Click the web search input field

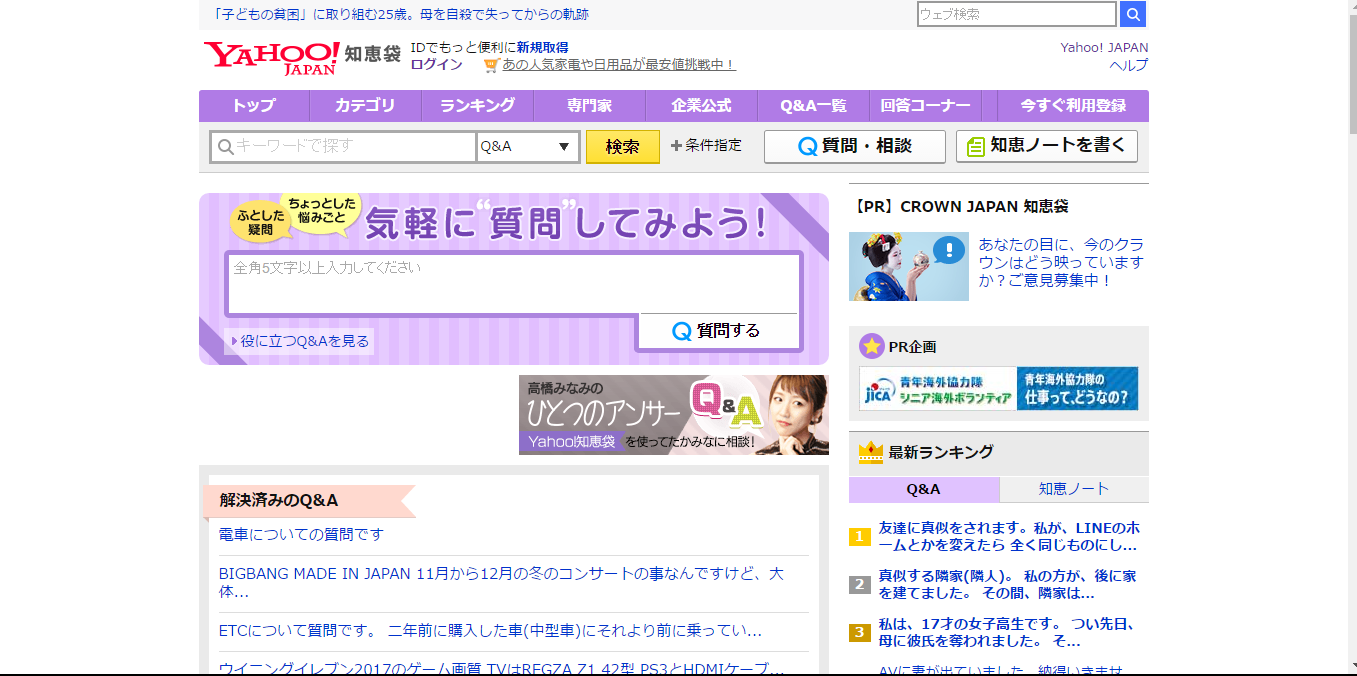click(x=1017, y=14)
